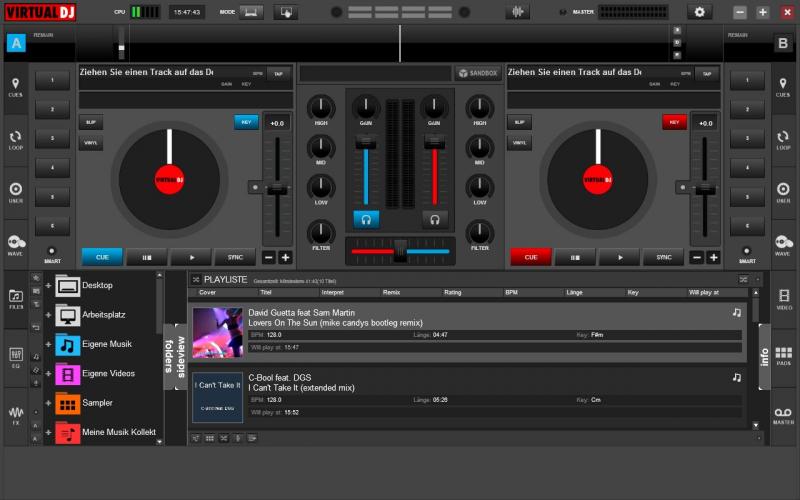This screenshot has height=500, width=800.
Task: Click the crossfader slider
Action: pos(400,251)
